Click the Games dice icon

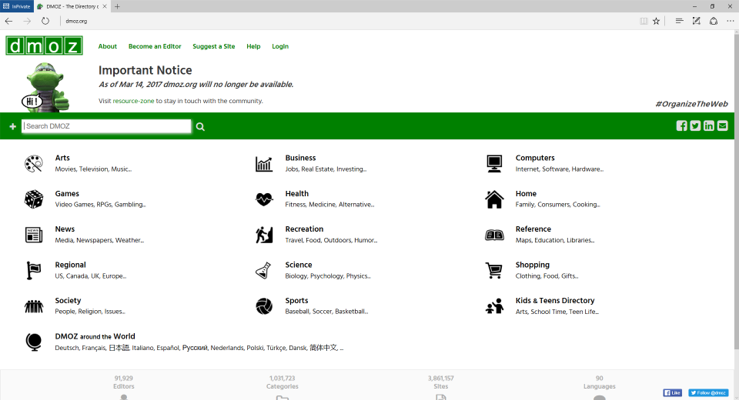(33, 199)
